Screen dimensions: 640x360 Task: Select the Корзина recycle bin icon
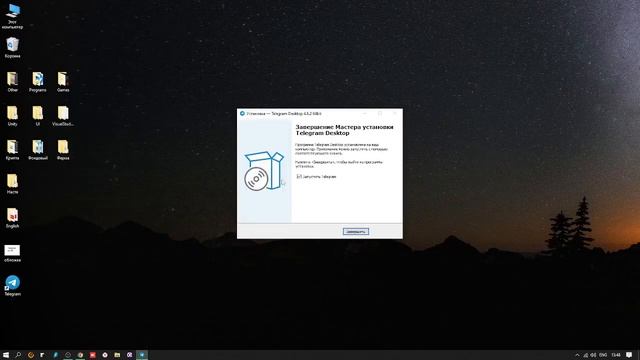tap(12, 47)
